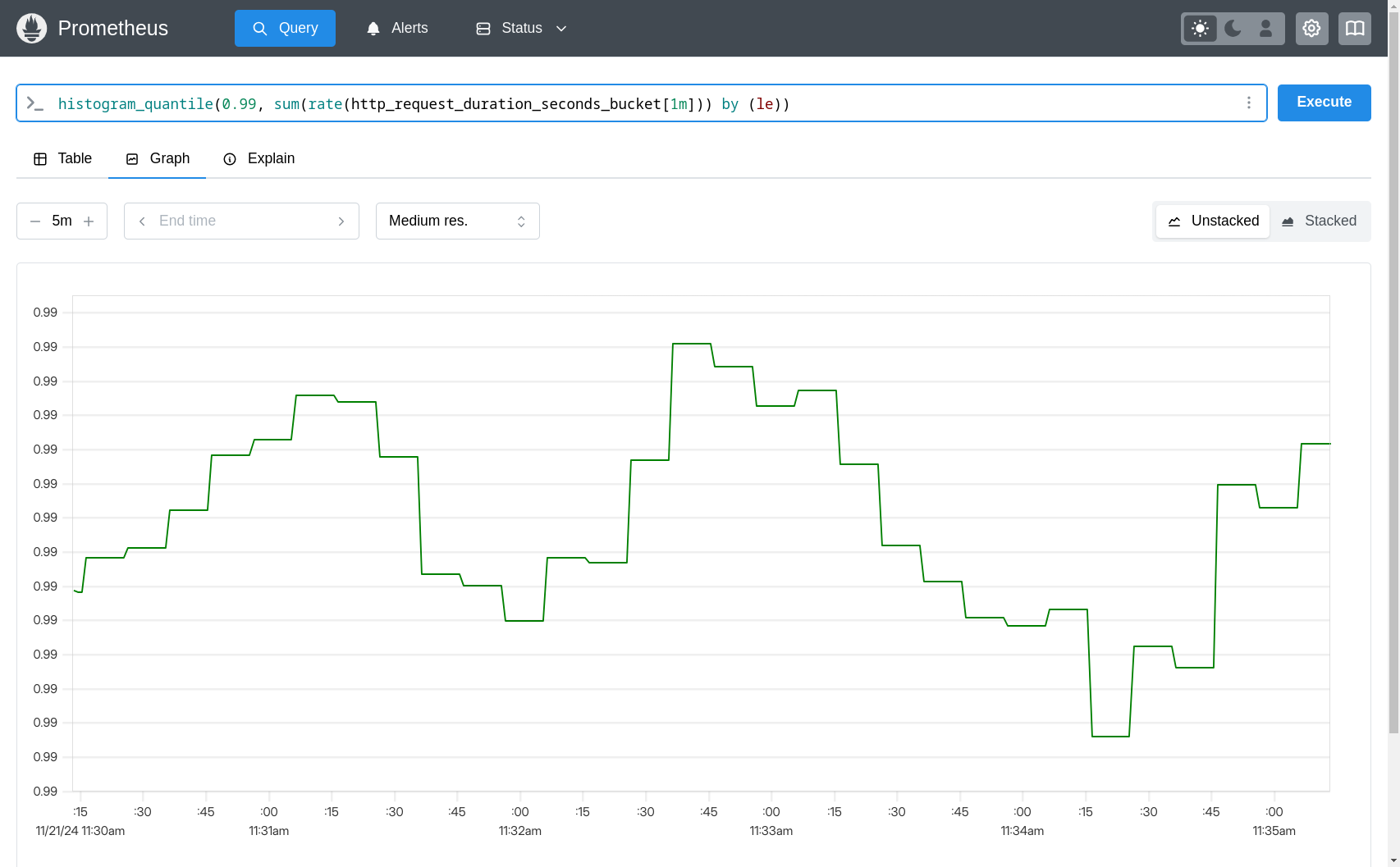Increase range with the plus stepper
Viewport: 1400px width, 867px height.
coord(89,221)
